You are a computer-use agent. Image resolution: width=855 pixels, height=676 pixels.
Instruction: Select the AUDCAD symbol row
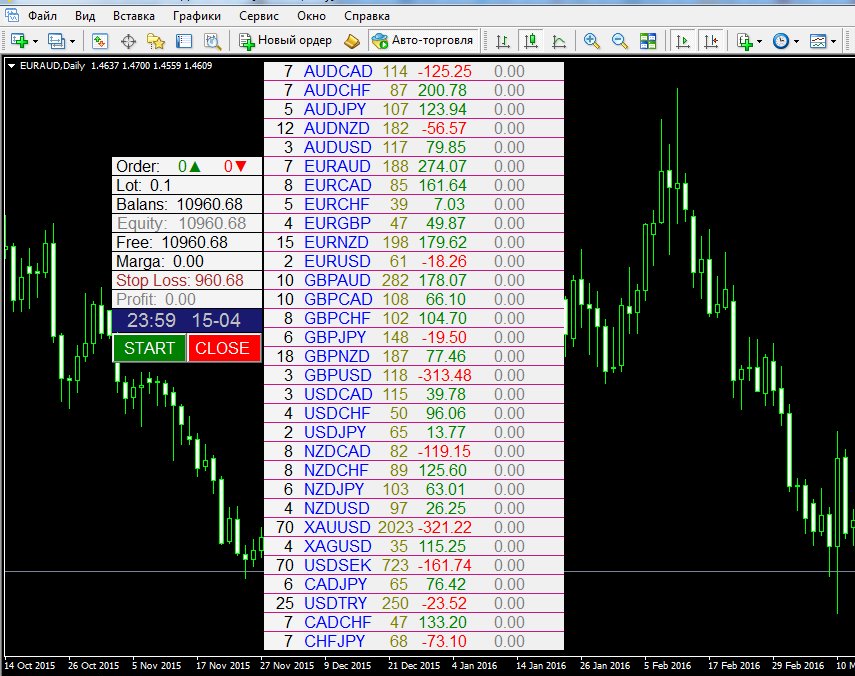tap(413, 71)
